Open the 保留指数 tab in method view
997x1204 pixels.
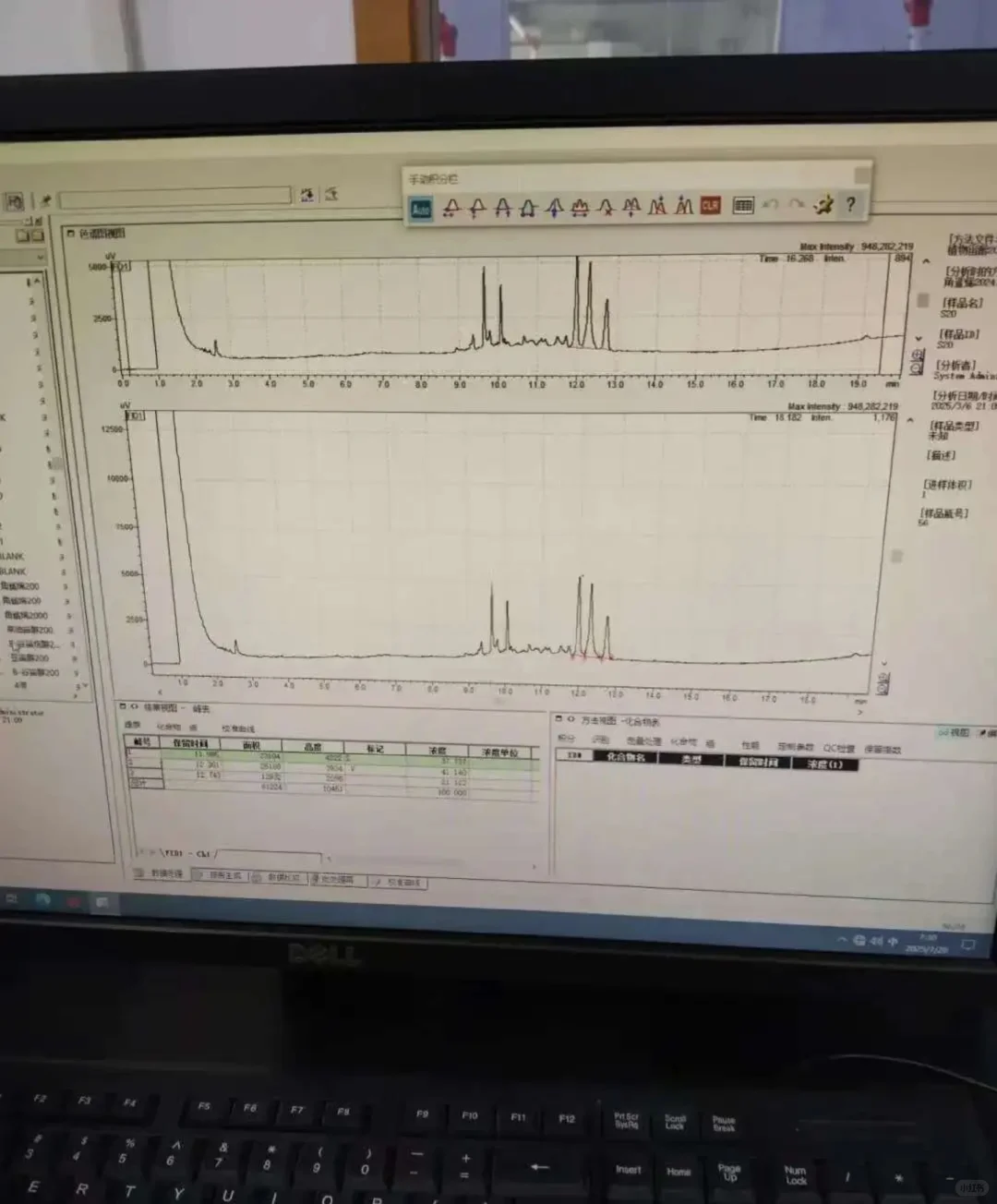tap(883, 750)
